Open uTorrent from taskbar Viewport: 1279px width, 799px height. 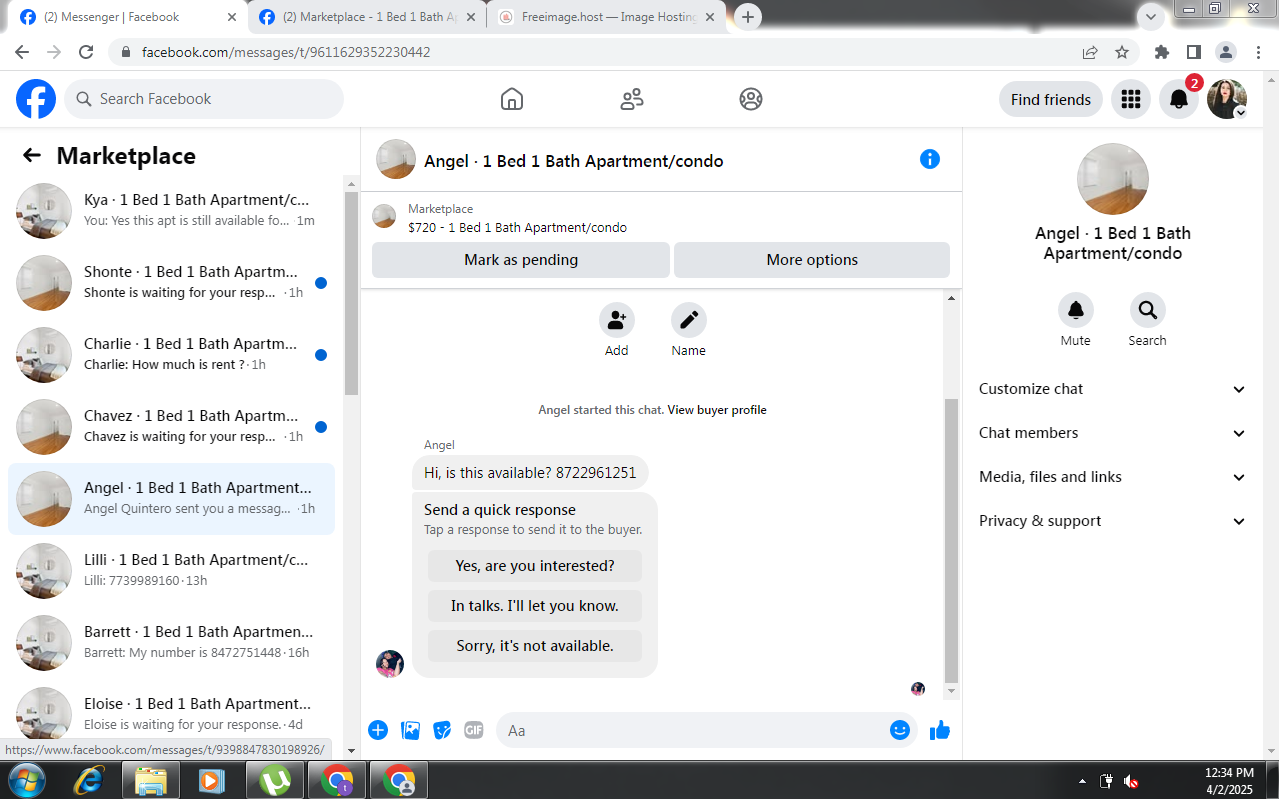[274, 780]
